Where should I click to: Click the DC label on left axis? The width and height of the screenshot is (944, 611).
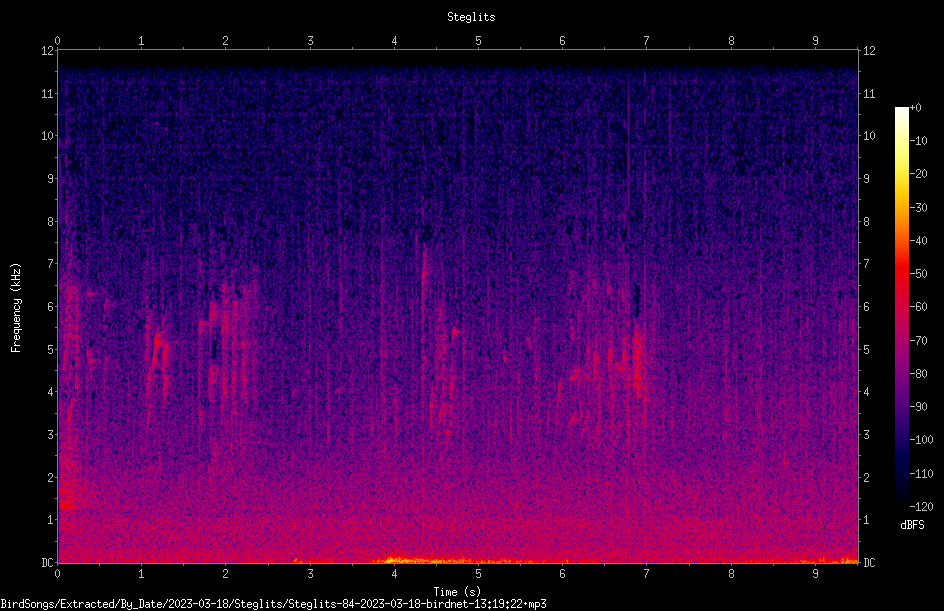(47, 562)
